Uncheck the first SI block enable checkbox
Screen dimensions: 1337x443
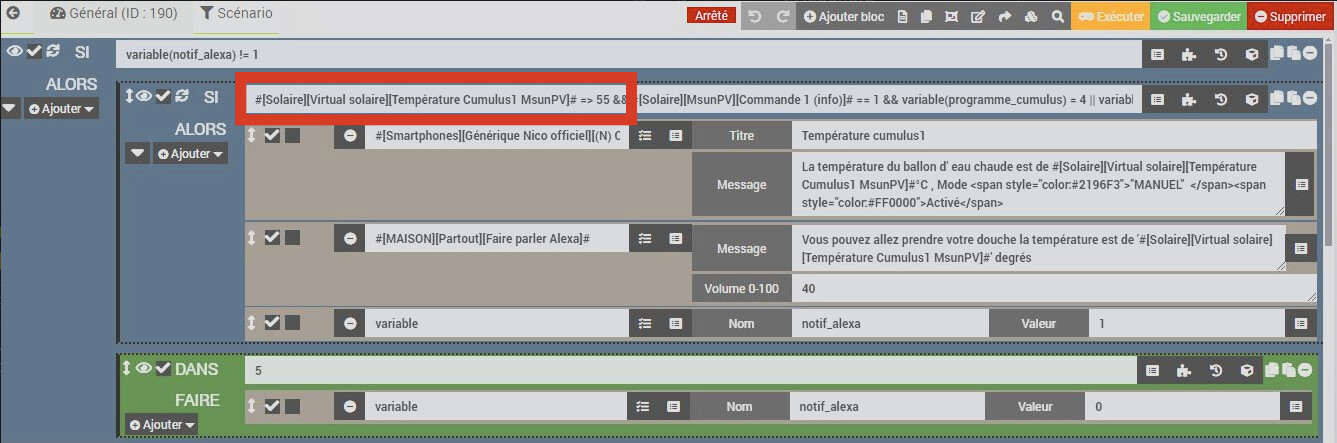tap(34, 51)
